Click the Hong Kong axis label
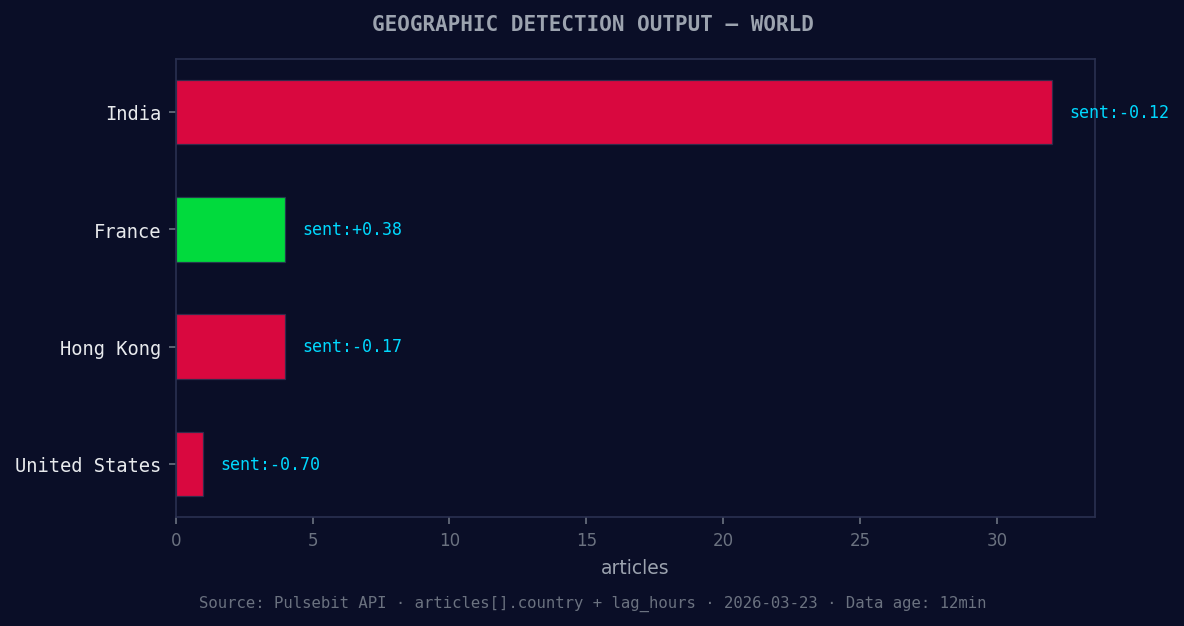Viewport: 1184px width, 626px height. click(x=110, y=348)
